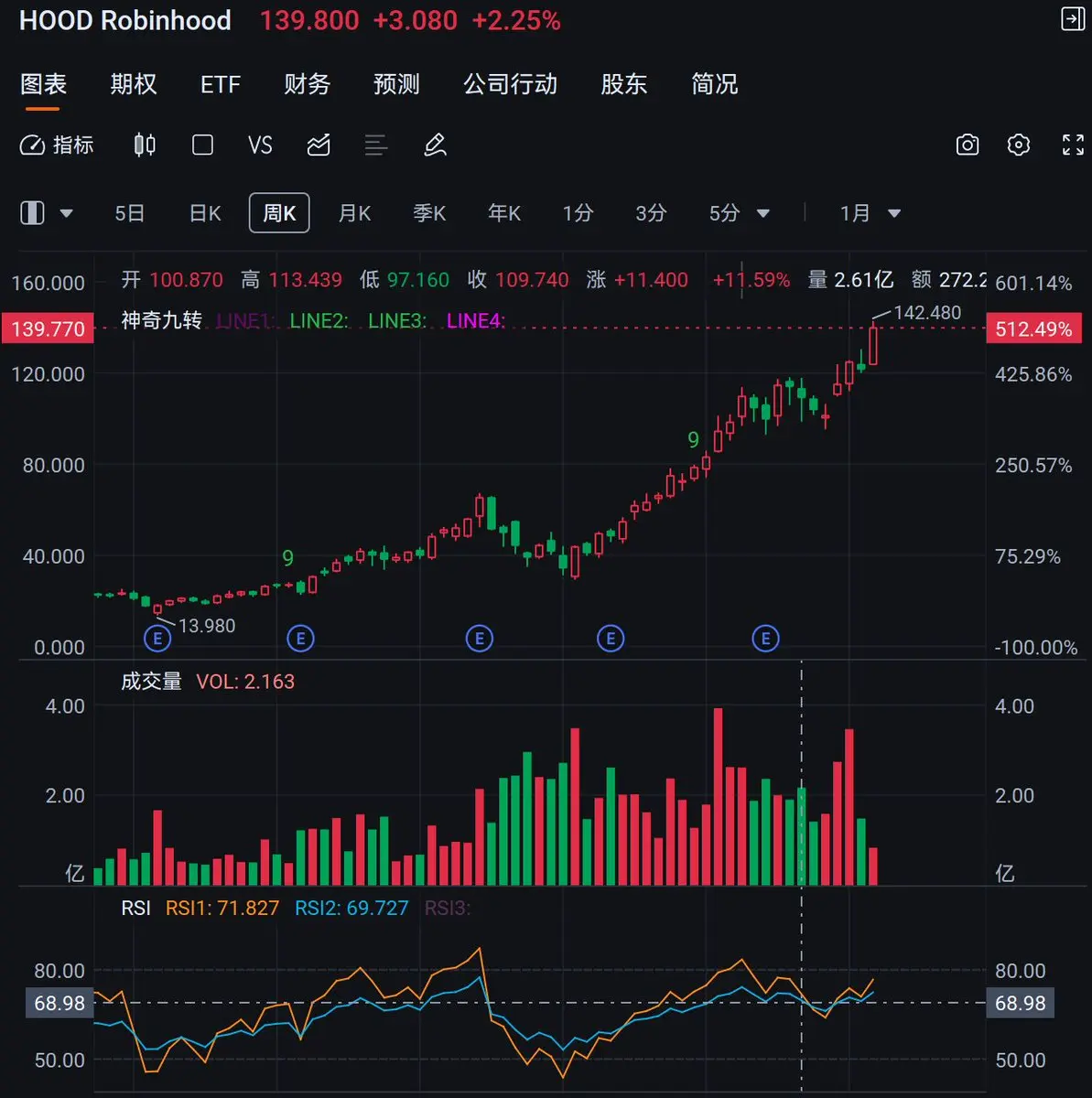
Task: Click the exit arrow icon at top right
Action: point(1072,19)
